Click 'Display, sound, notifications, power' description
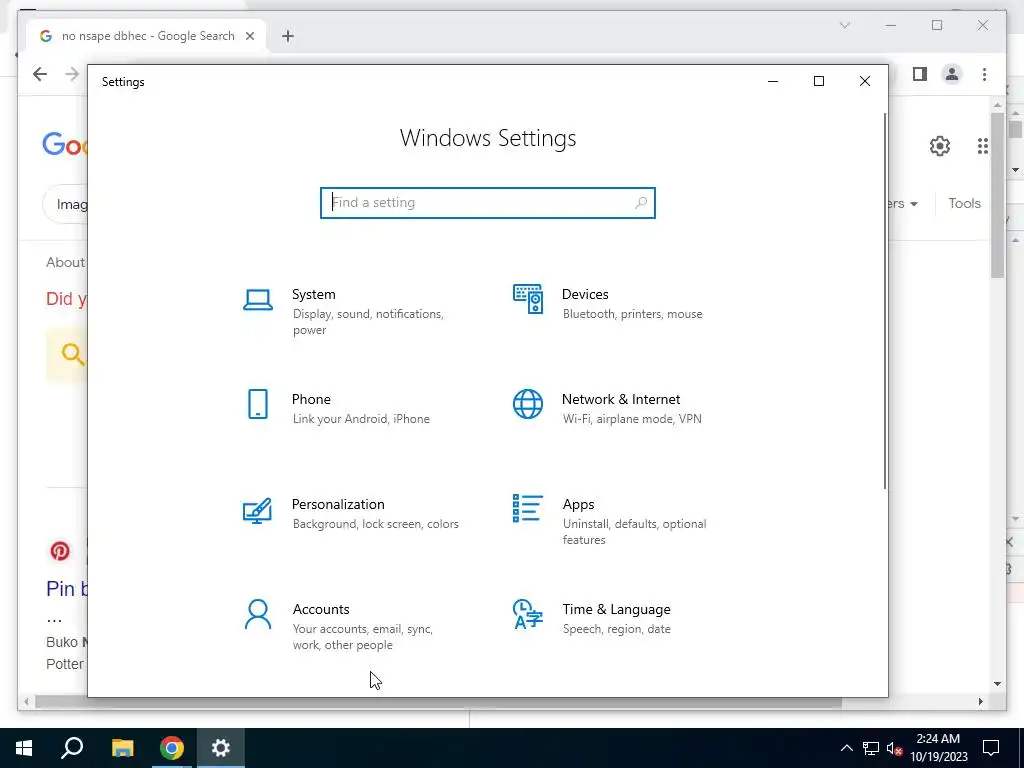Image resolution: width=1024 pixels, height=768 pixels. [368, 322]
